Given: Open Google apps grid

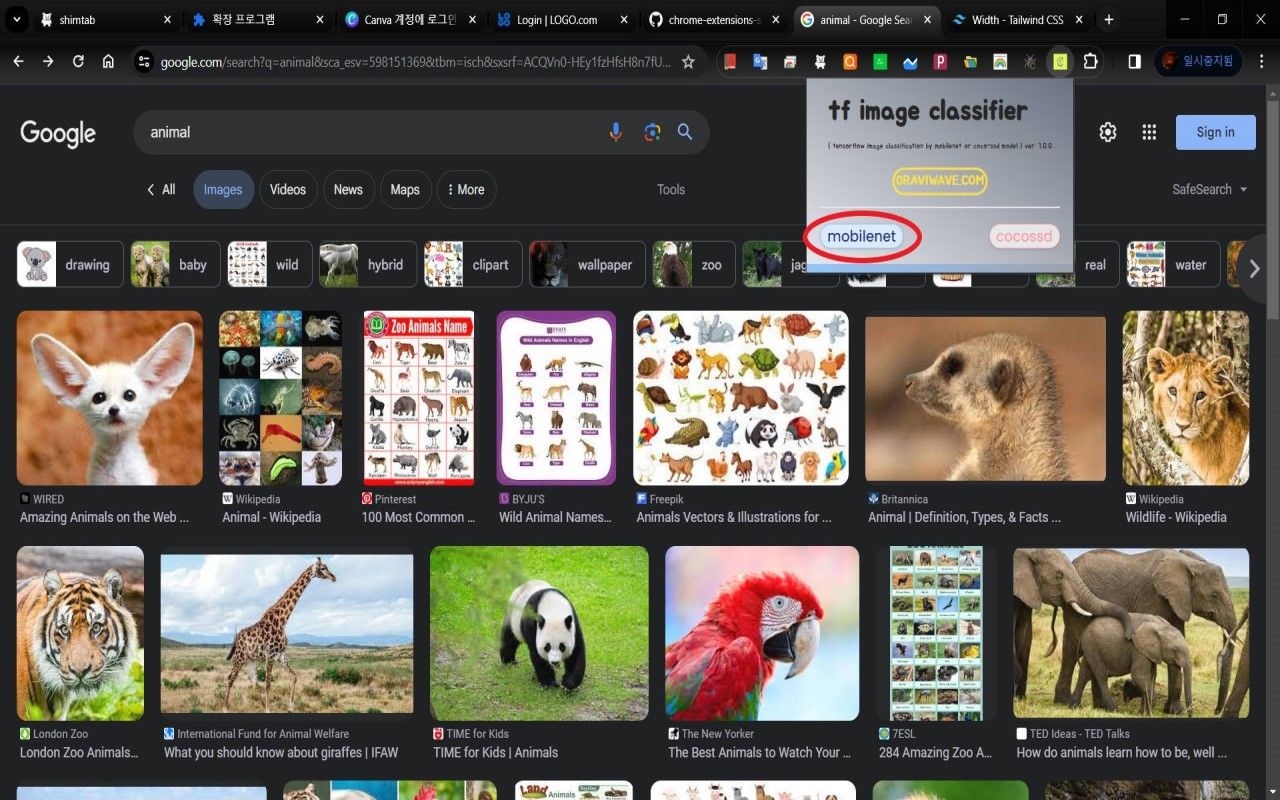Looking at the screenshot, I should tap(1149, 132).
